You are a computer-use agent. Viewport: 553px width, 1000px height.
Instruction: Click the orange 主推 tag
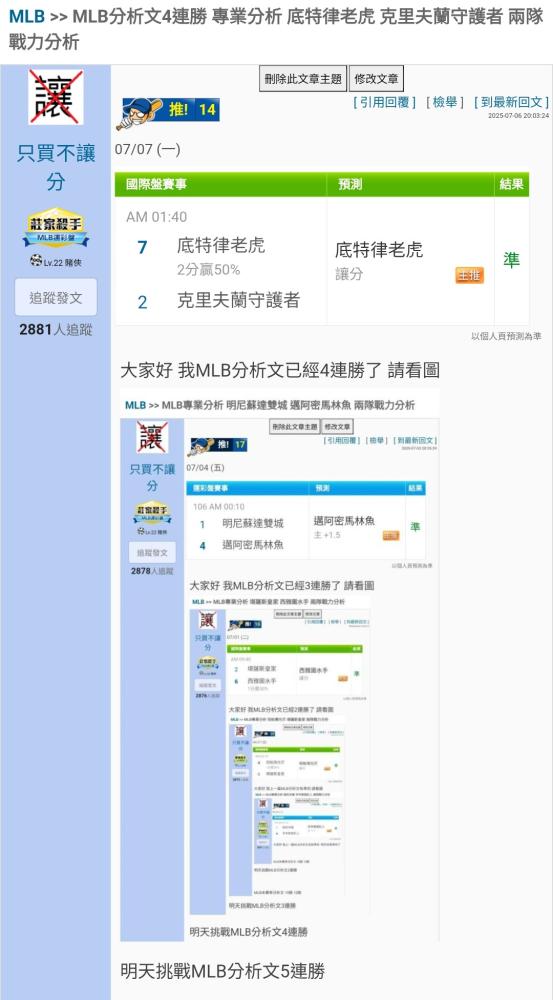469,275
